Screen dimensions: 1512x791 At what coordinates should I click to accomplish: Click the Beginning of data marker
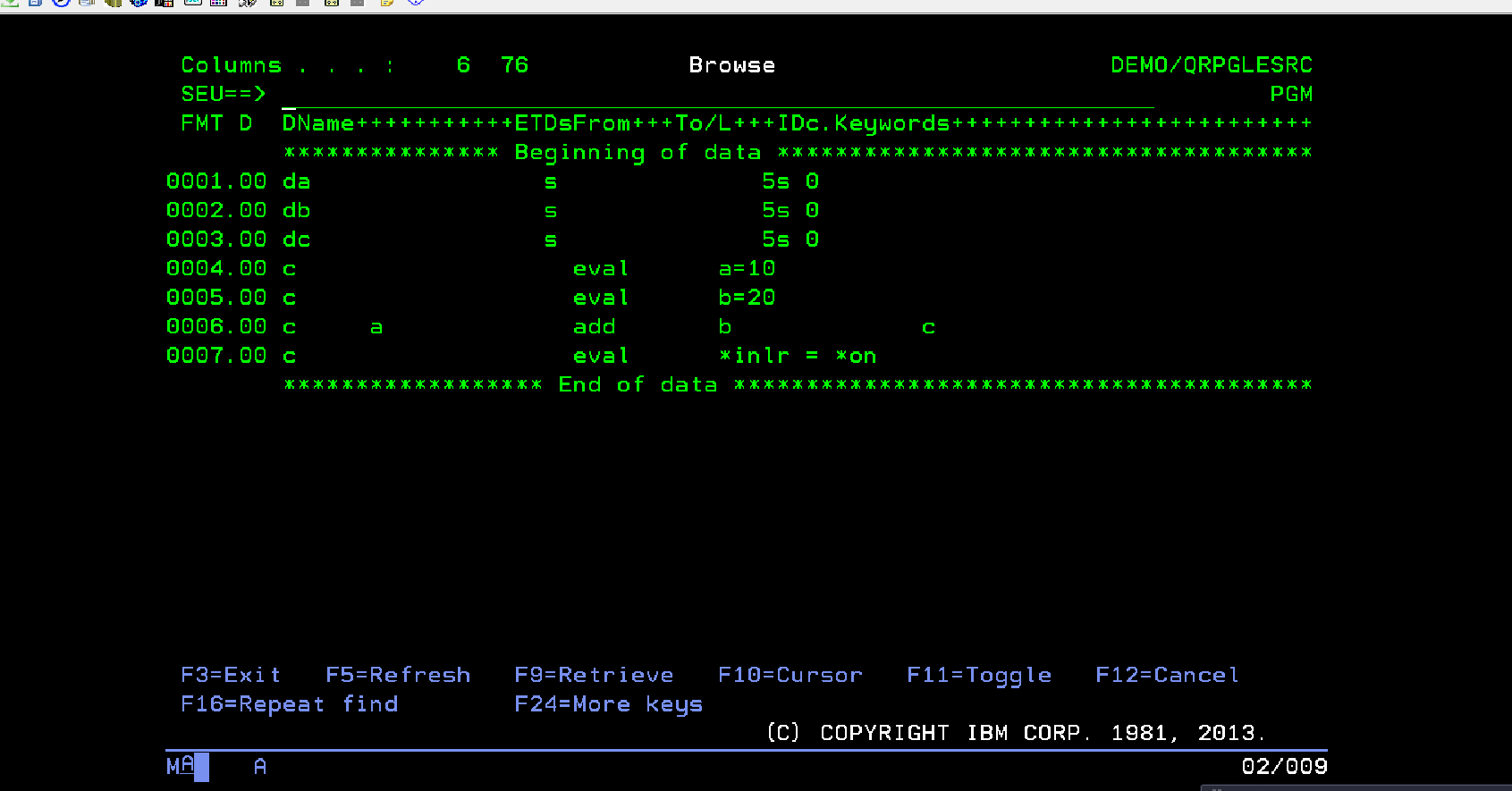pos(638,153)
